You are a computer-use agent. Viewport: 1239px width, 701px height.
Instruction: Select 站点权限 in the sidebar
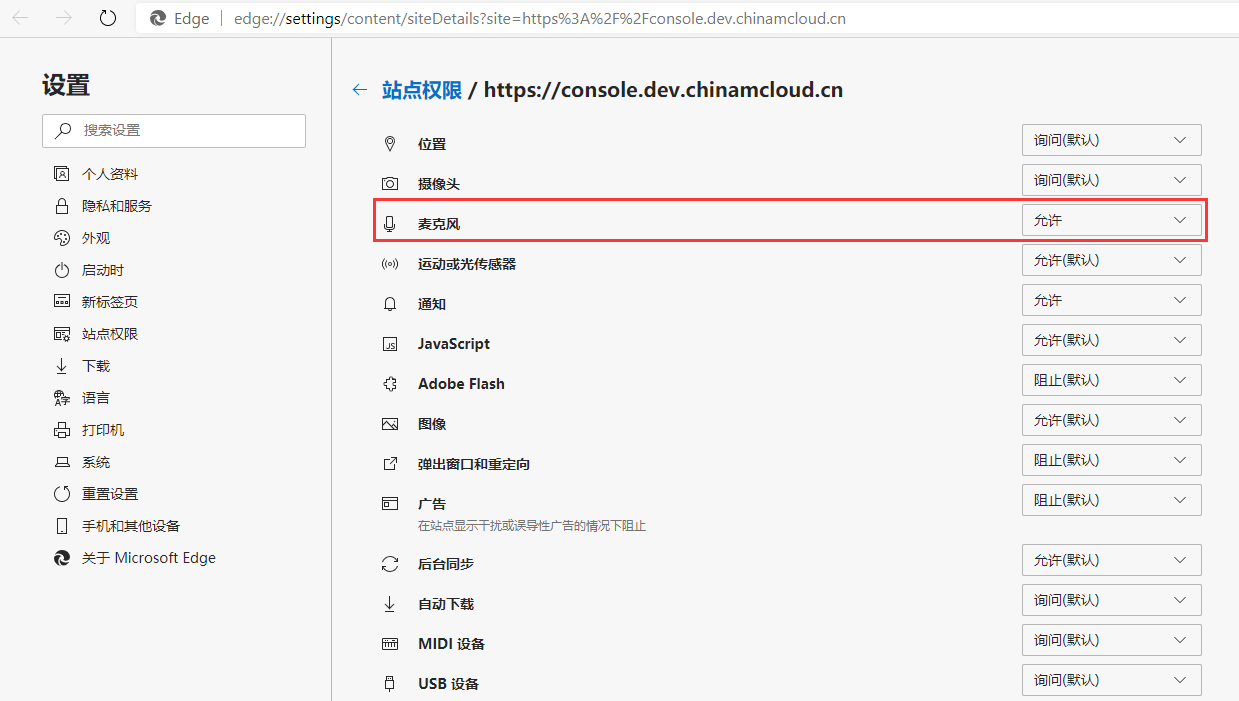click(x=109, y=334)
